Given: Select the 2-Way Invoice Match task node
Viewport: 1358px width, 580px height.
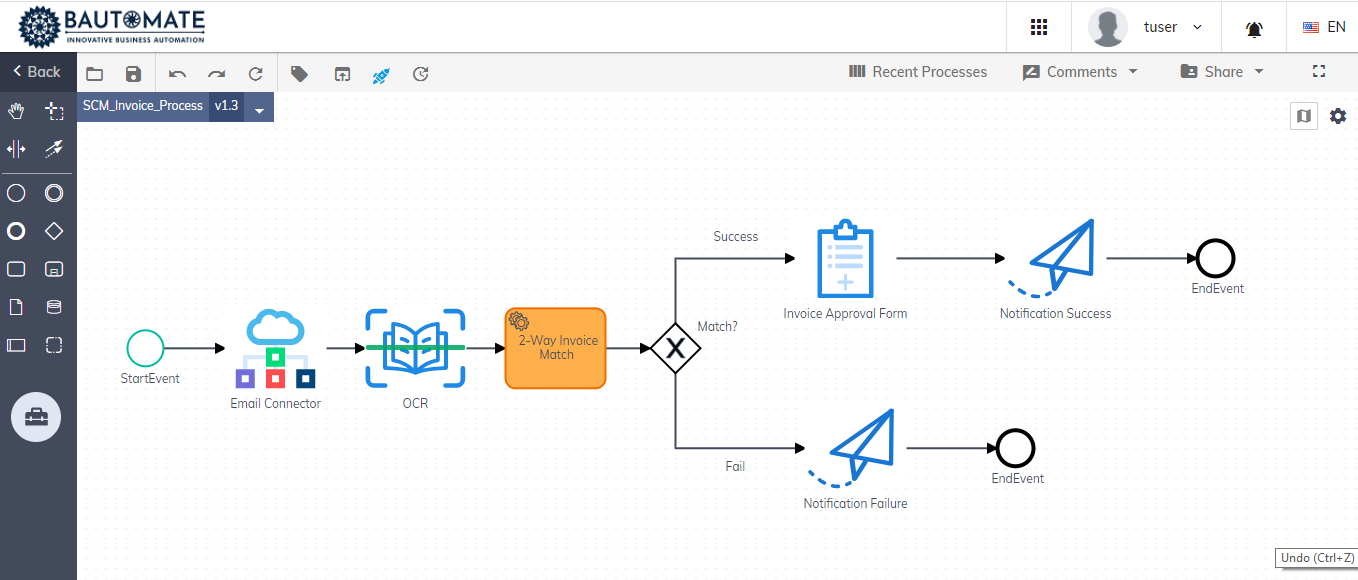Looking at the screenshot, I should [555, 347].
